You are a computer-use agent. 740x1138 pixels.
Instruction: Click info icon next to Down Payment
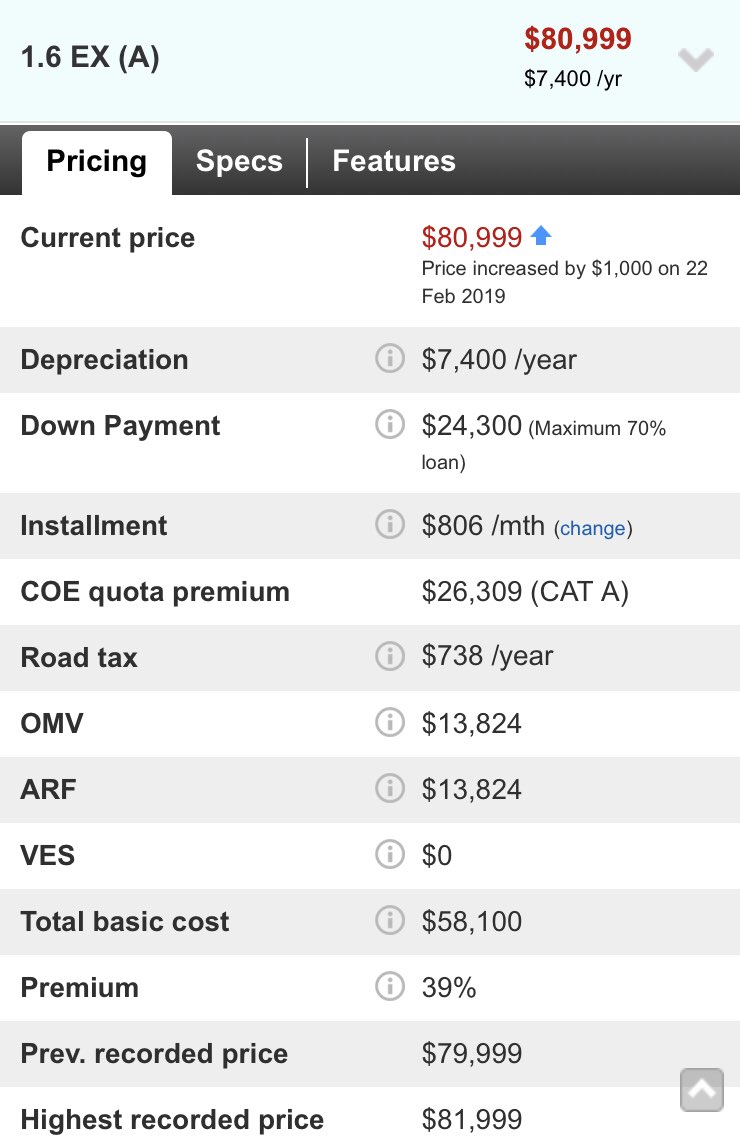pos(389,424)
